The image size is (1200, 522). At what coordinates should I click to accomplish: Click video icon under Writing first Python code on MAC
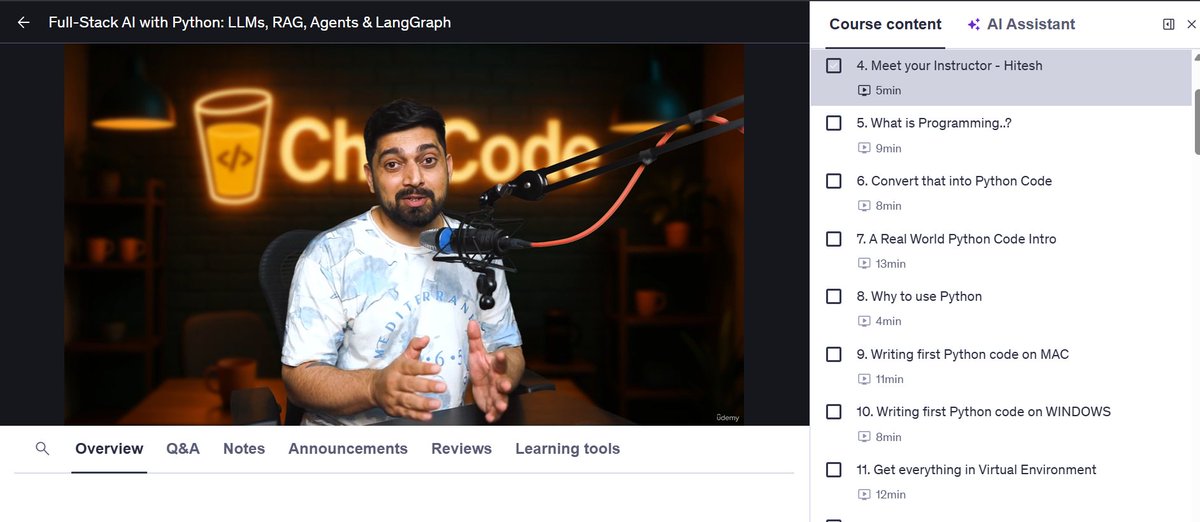tap(864, 379)
